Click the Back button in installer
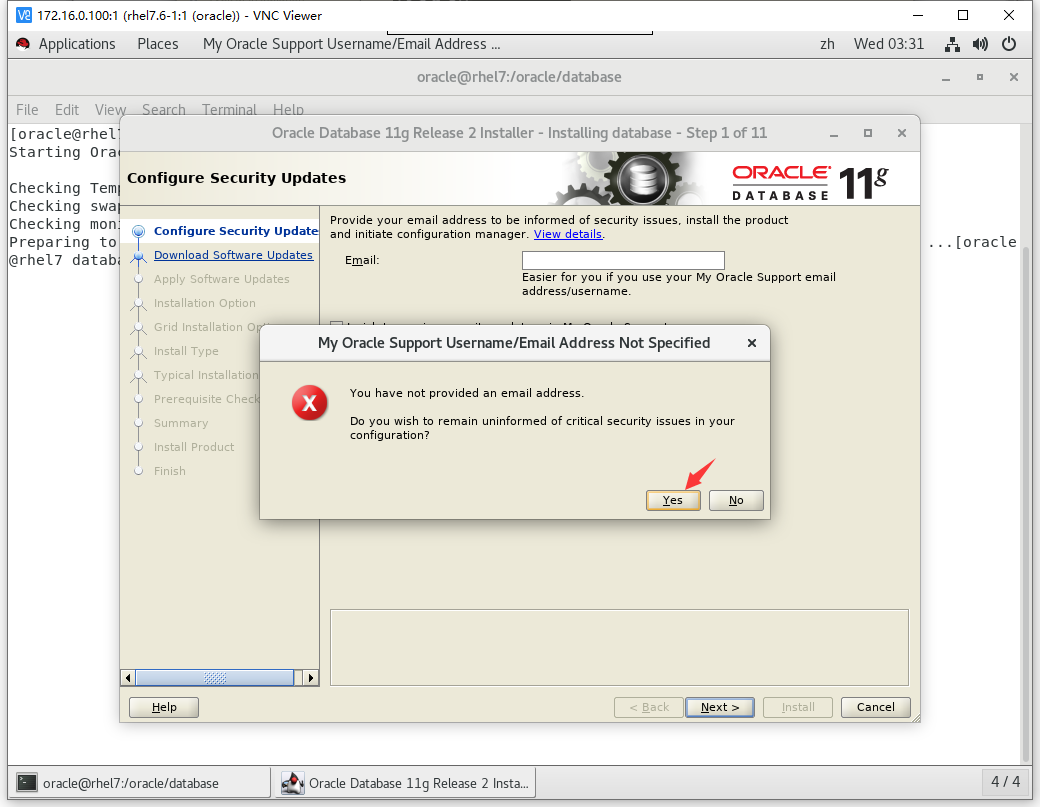The height and width of the screenshot is (807, 1040). point(649,707)
